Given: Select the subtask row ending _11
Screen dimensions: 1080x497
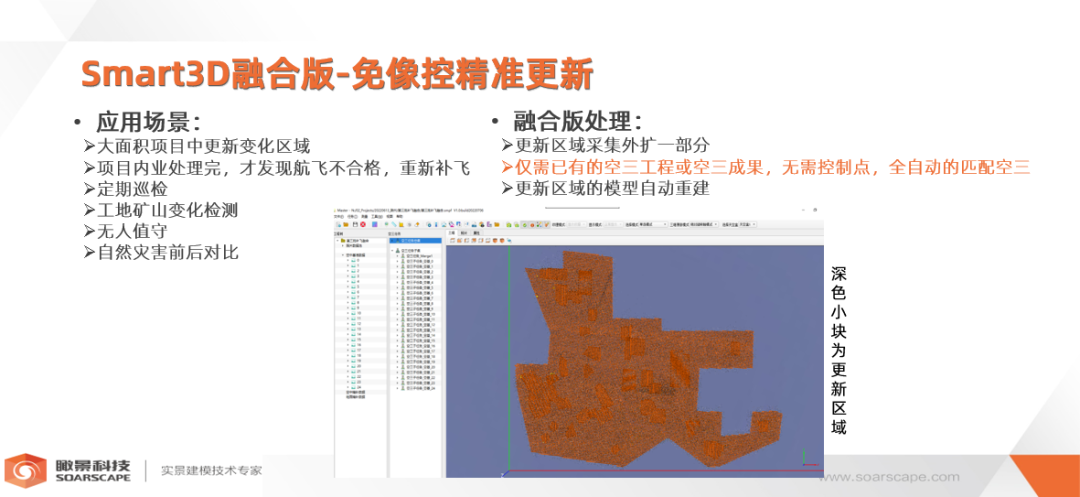Looking at the screenshot, I should (418, 319).
